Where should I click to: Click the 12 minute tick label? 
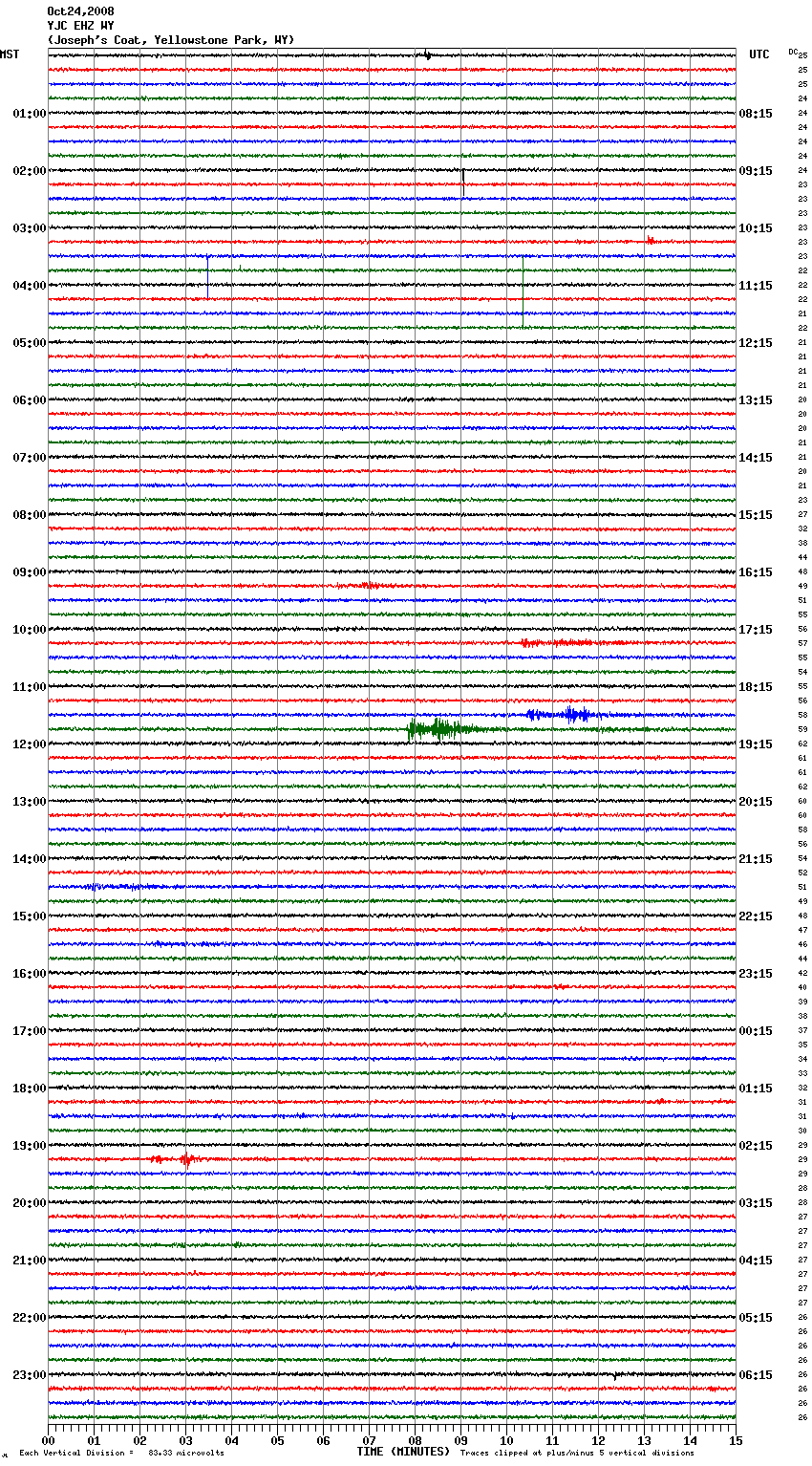(598, 1440)
